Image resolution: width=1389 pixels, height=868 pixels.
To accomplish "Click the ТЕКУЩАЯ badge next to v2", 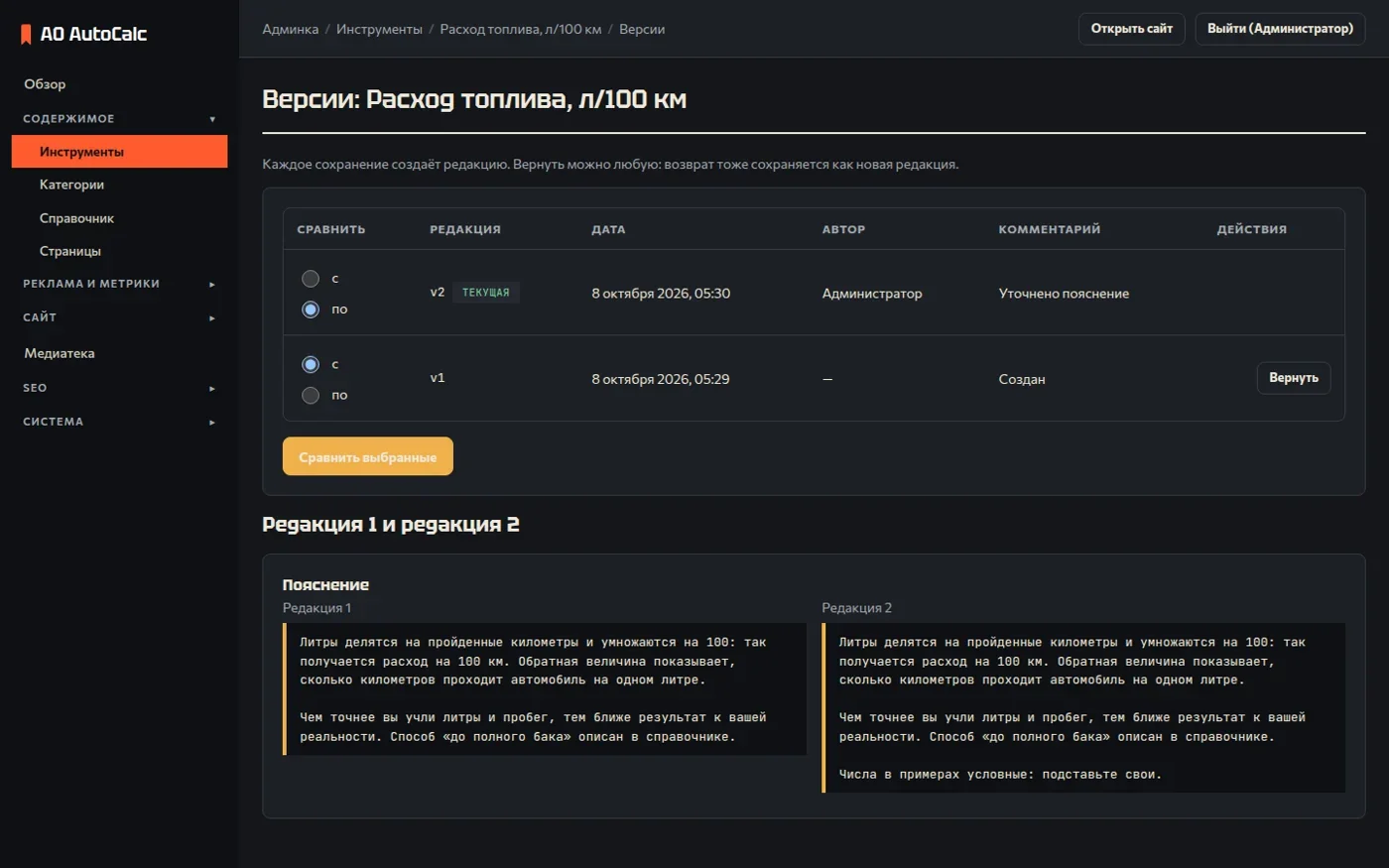I will pyautogui.click(x=486, y=293).
